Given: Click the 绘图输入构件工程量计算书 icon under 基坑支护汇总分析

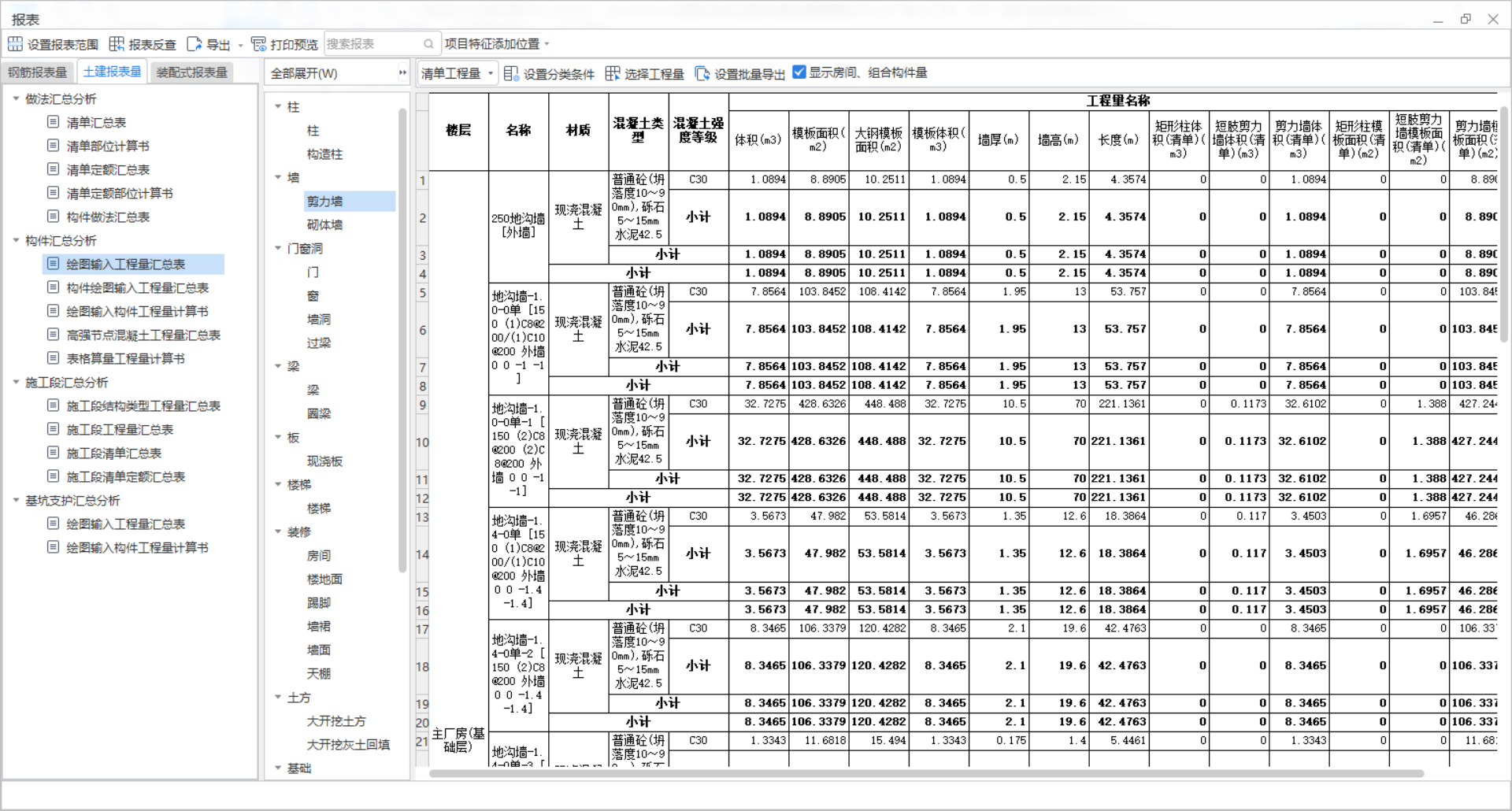Looking at the screenshot, I should pos(54,547).
